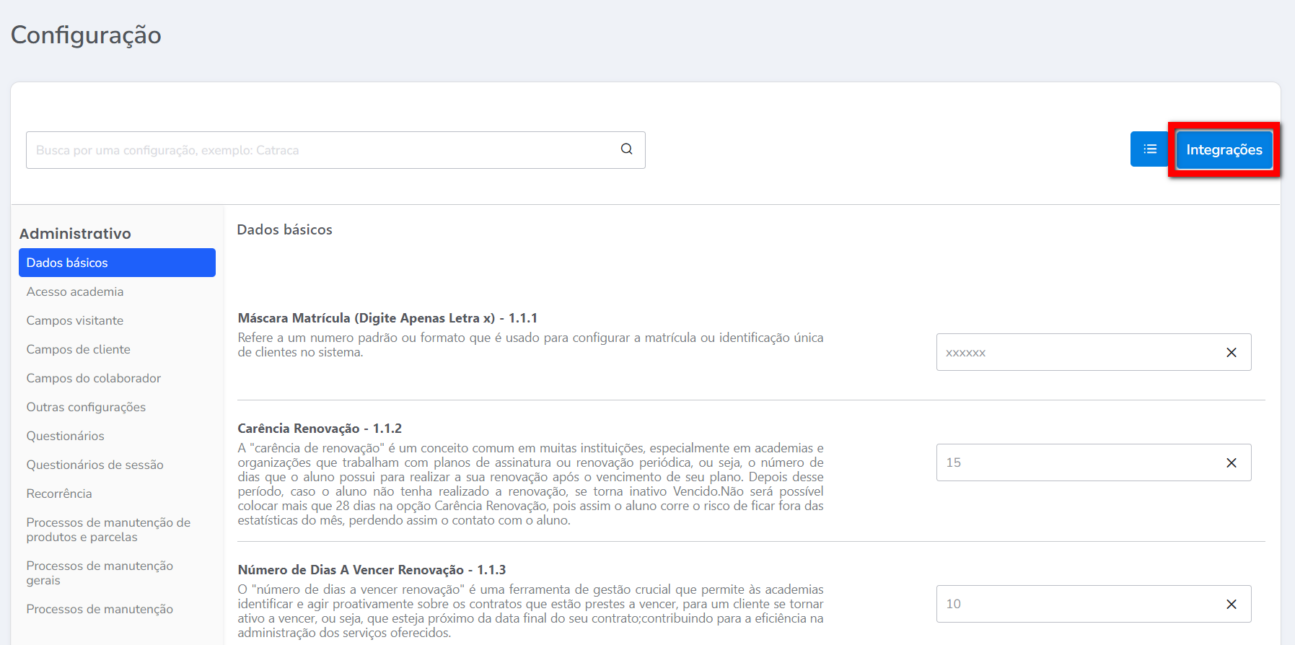The image size is (1295, 645).
Task: Open Outras configurações
Action: click(86, 407)
